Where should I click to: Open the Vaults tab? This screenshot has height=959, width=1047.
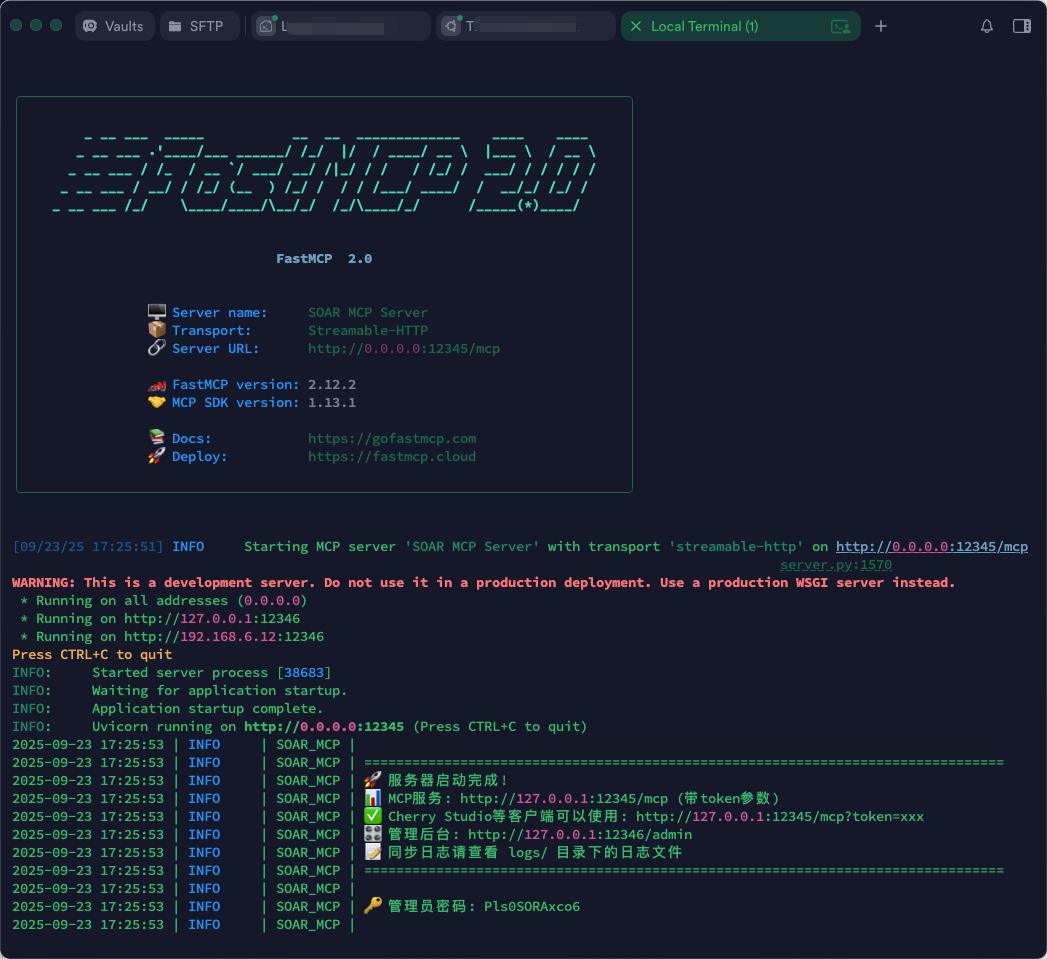pyautogui.click(x=114, y=26)
